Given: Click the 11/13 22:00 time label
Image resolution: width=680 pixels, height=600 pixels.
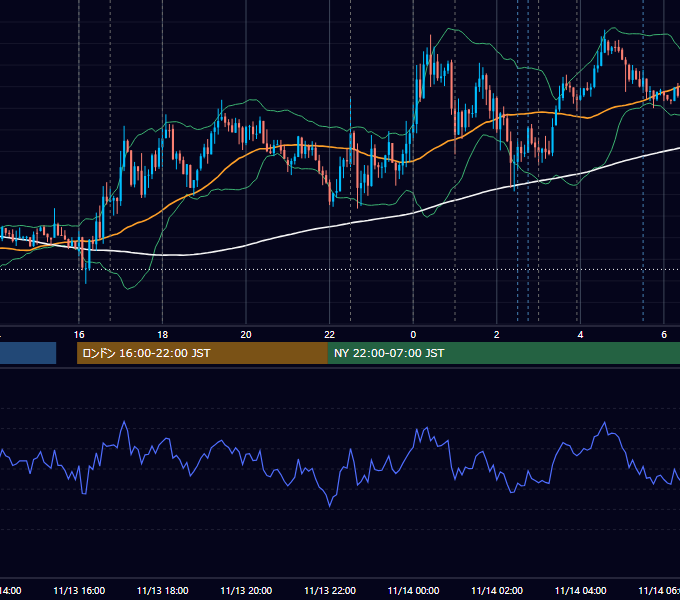Looking at the screenshot, I should pyautogui.click(x=330, y=590).
